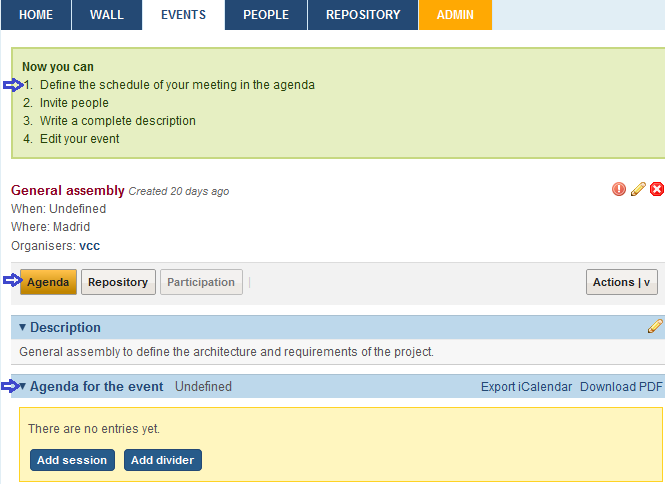
Task: Collapse the Agenda for the event section
Action: click(23, 386)
